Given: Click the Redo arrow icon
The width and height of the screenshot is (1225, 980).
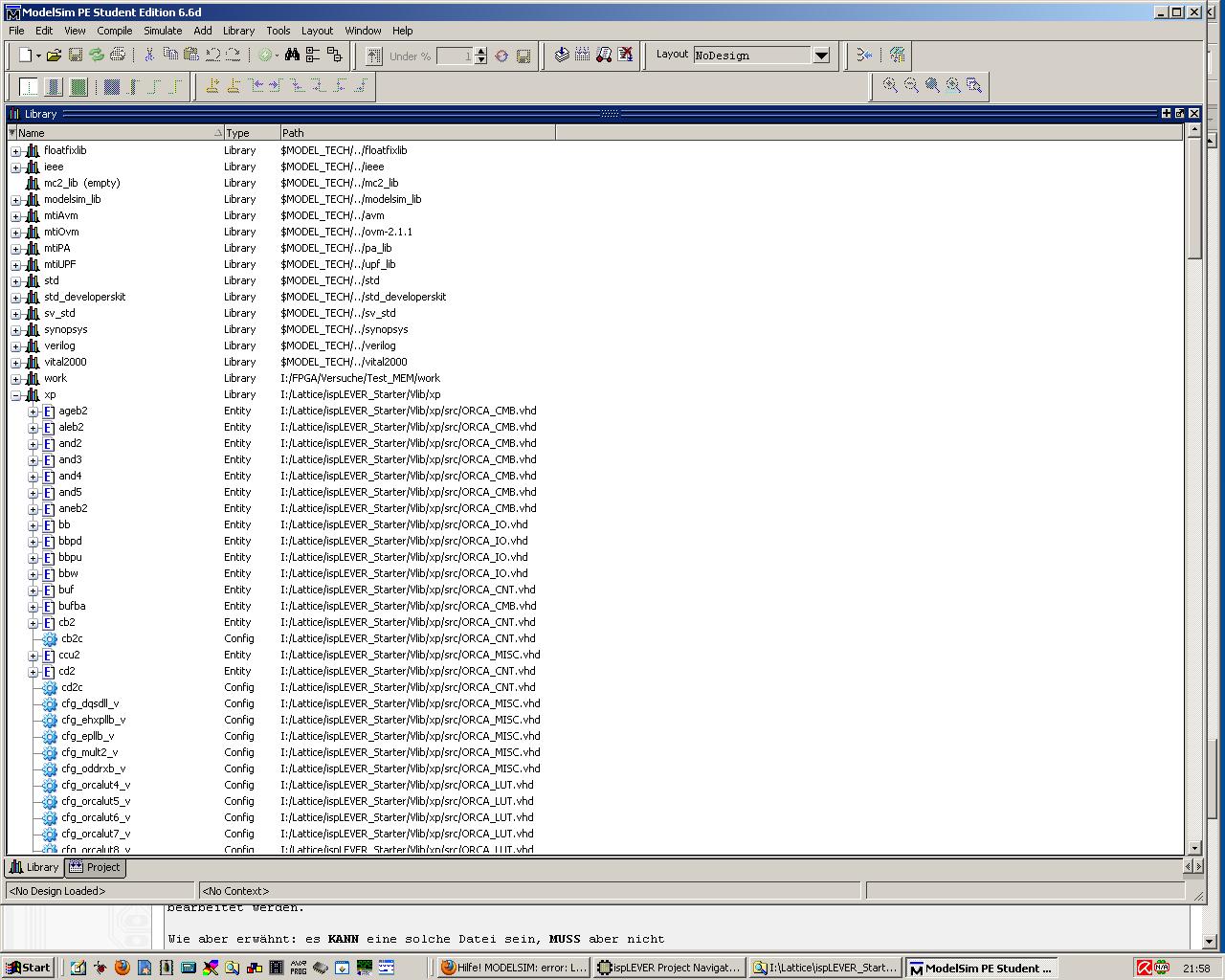Looking at the screenshot, I should [x=234, y=56].
